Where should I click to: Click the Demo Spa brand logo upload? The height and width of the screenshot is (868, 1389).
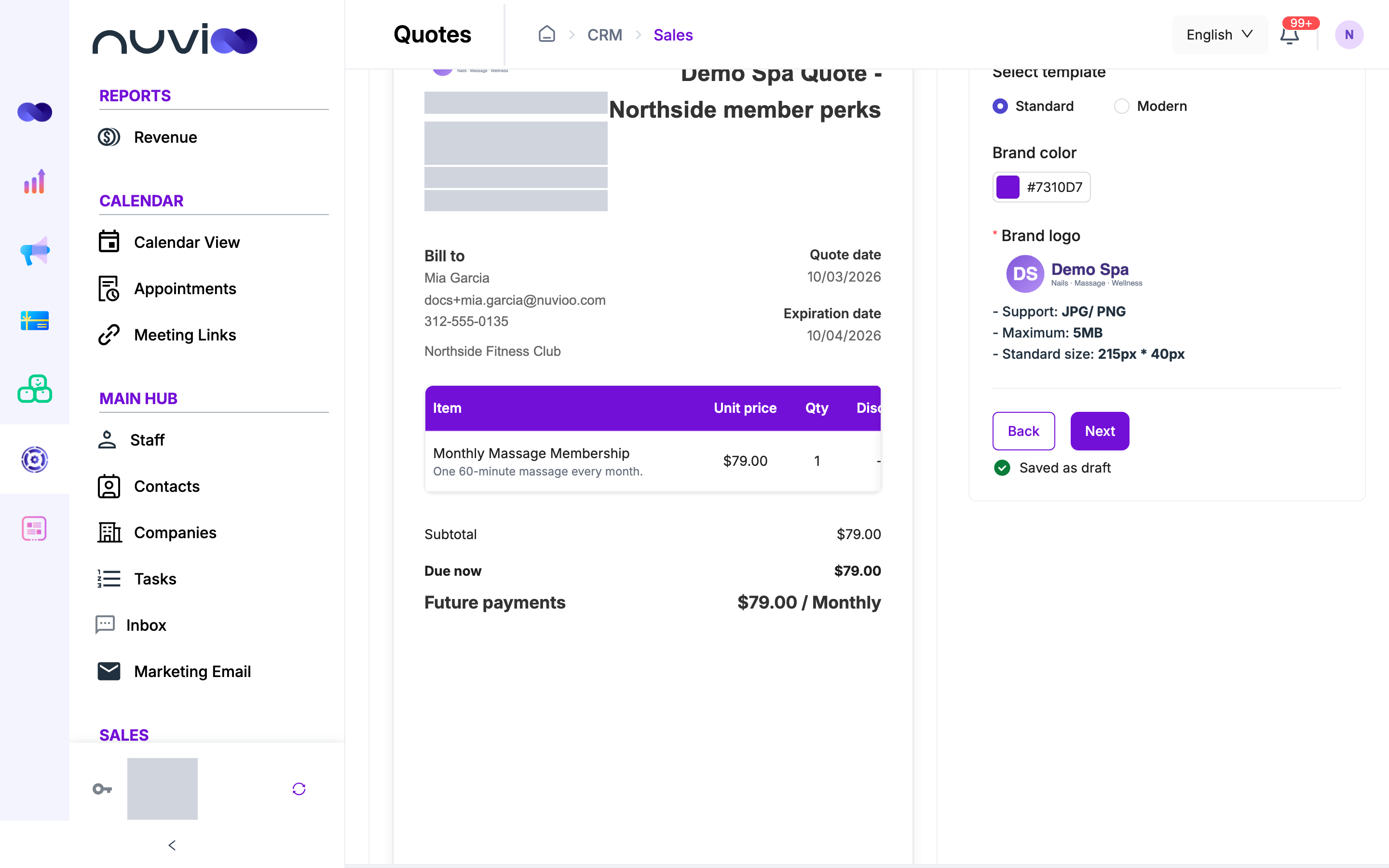tap(1075, 274)
